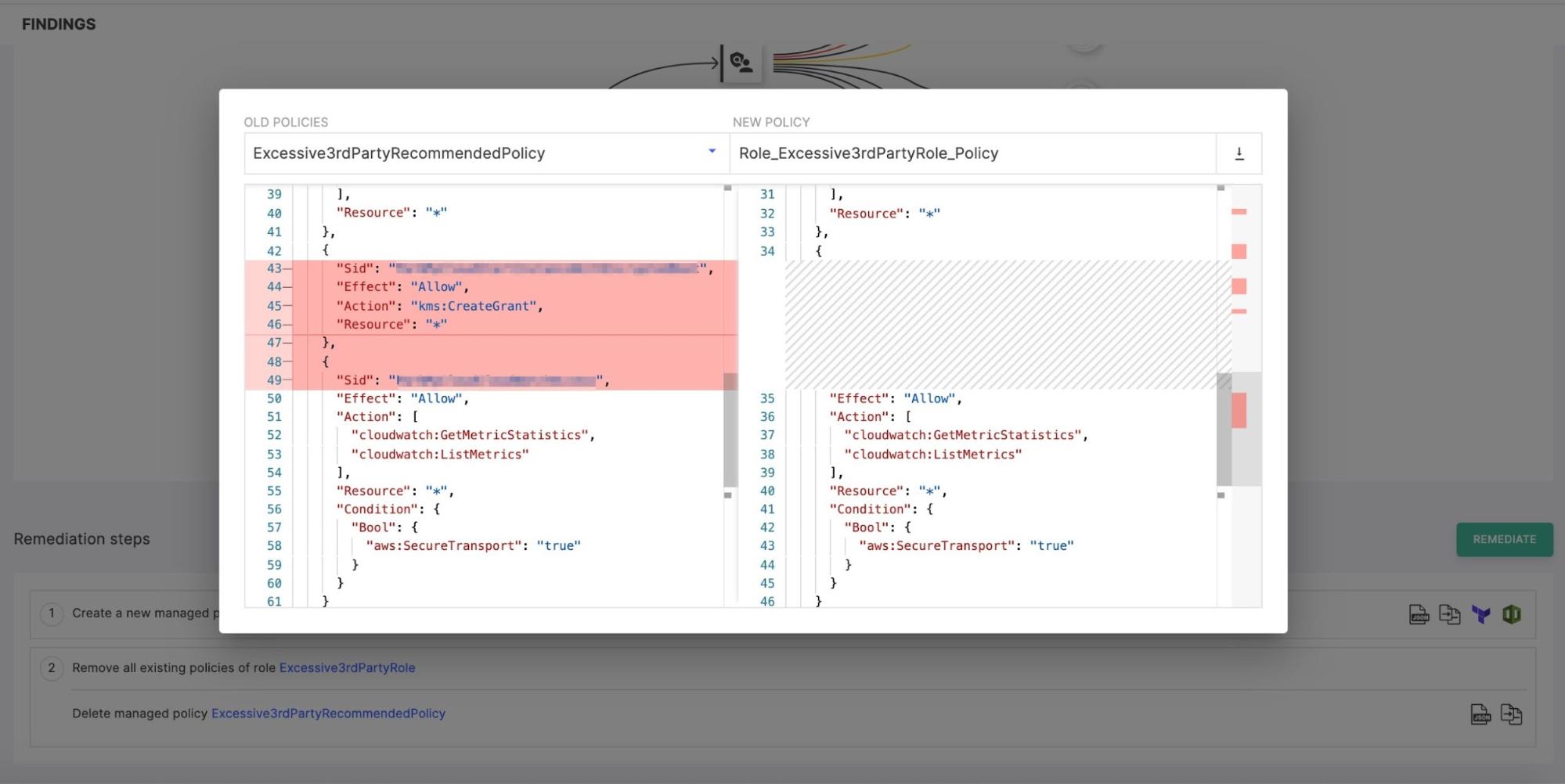The width and height of the screenshot is (1565, 784).
Task: Click the NEW POLICY label
Action: [x=771, y=122]
